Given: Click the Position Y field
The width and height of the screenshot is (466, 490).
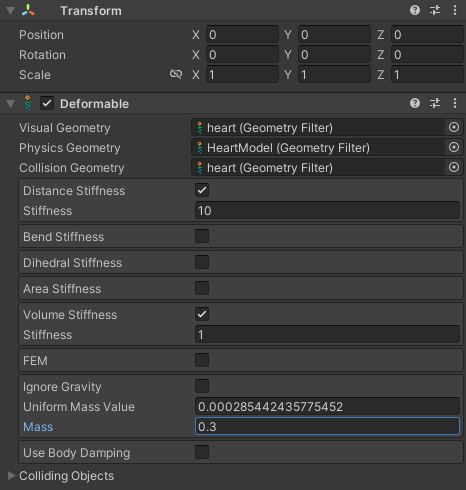Looking at the screenshot, I should tap(334, 34).
